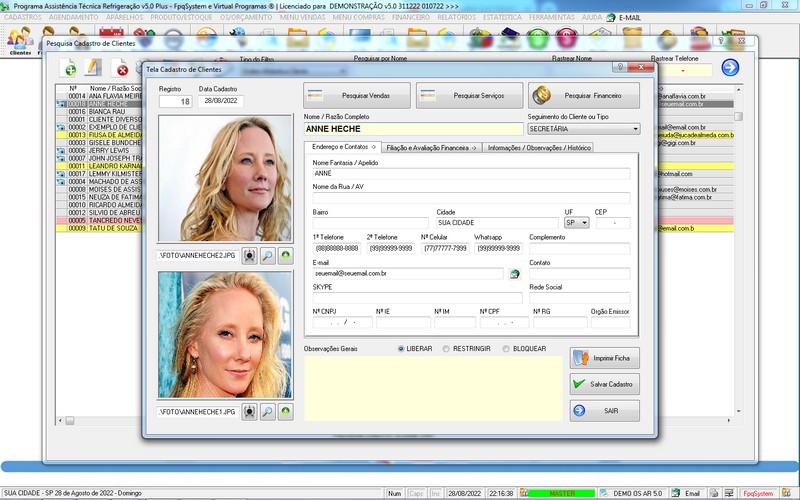Click the SAIR button

605,411
